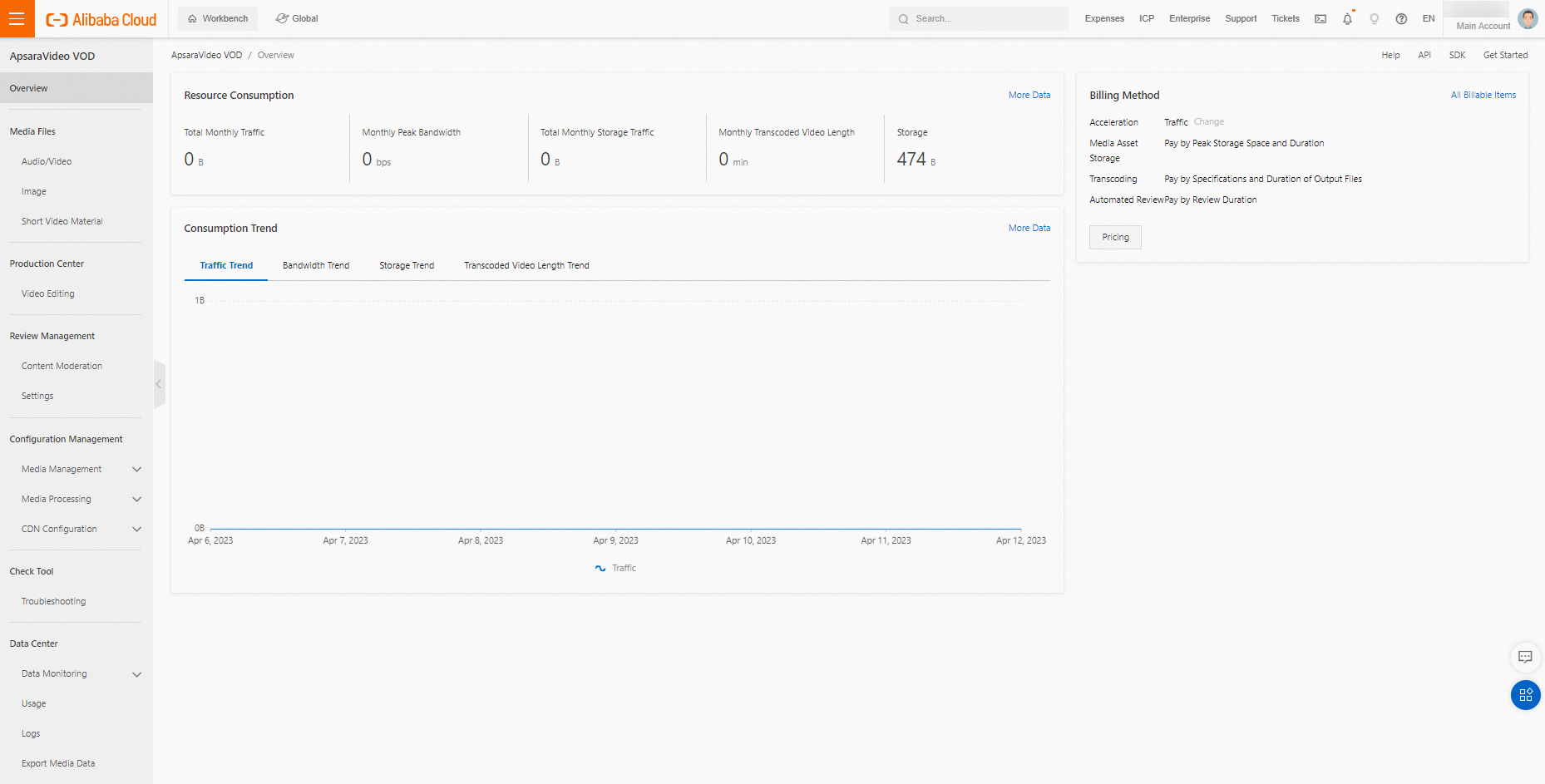
Task: Click the Apr 9, 2023 axis label
Action: [x=615, y=540]
